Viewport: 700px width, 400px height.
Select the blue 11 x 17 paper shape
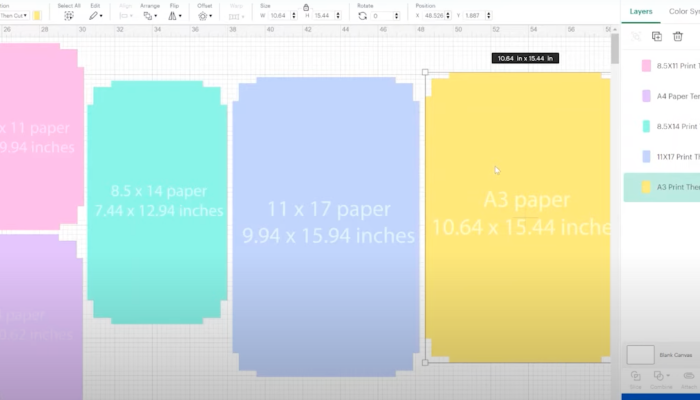[326, 227]
